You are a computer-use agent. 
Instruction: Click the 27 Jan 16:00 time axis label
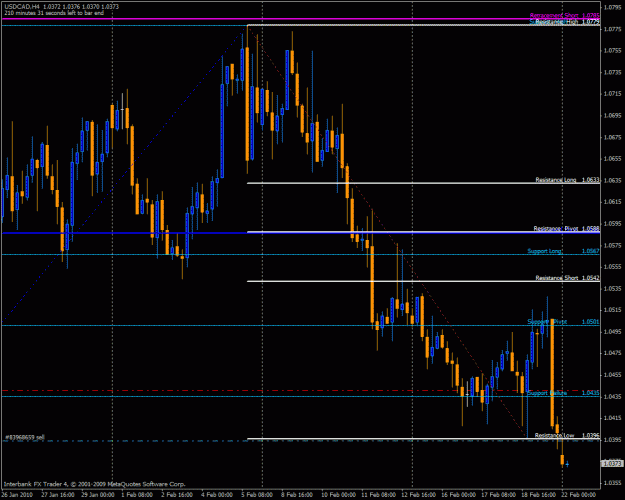click(57, 494)
